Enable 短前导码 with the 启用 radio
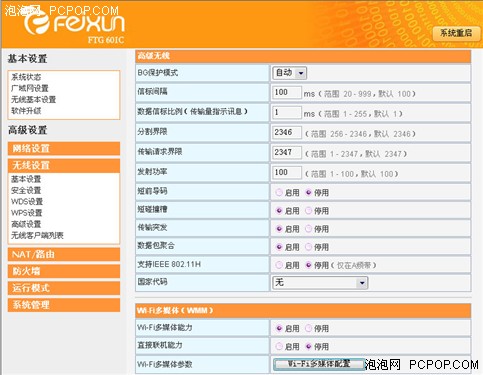 click(x=279, y=192)
